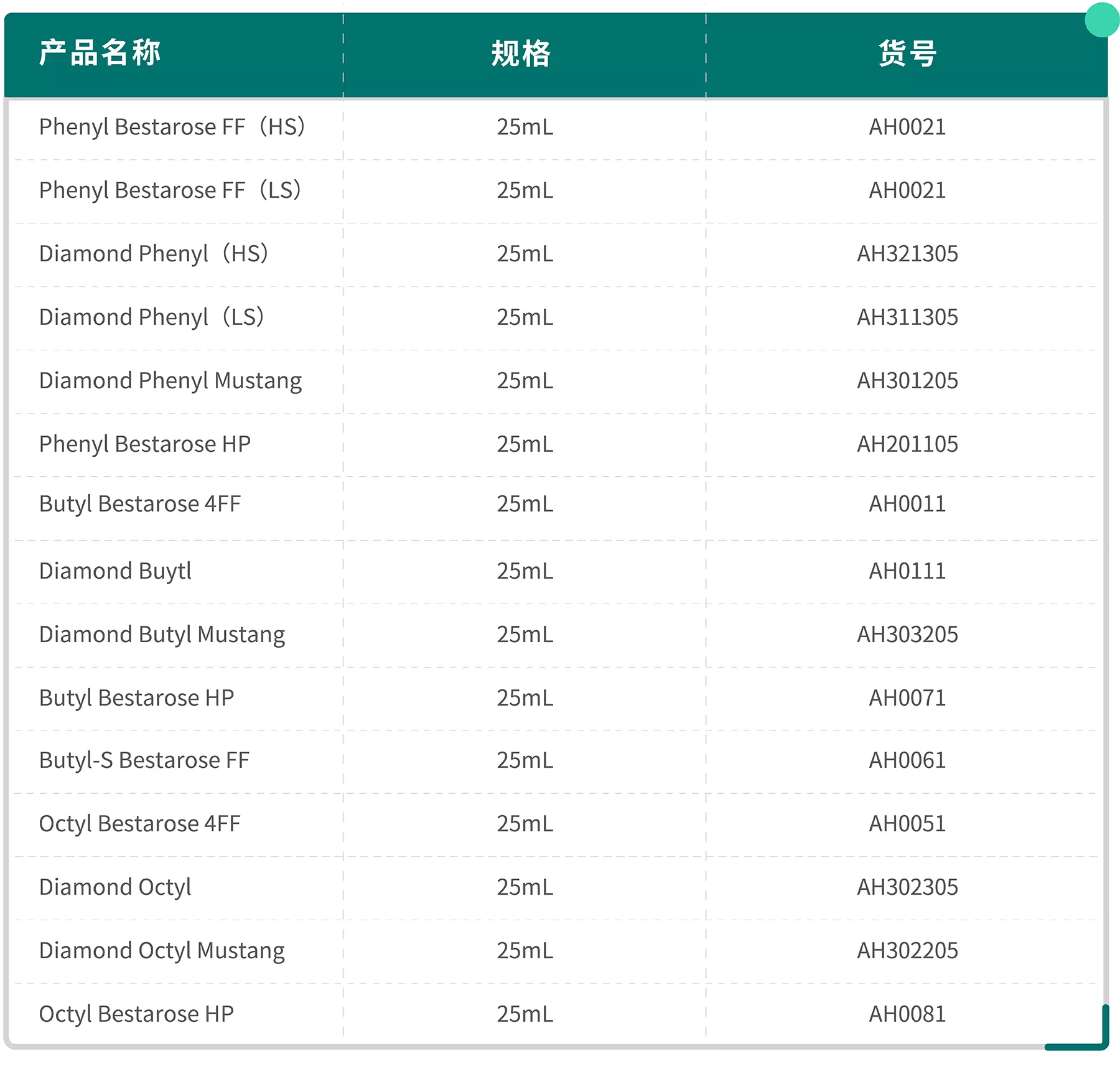
Task: Select Butyl Bestarose 4FF product name
Action: 140,504
